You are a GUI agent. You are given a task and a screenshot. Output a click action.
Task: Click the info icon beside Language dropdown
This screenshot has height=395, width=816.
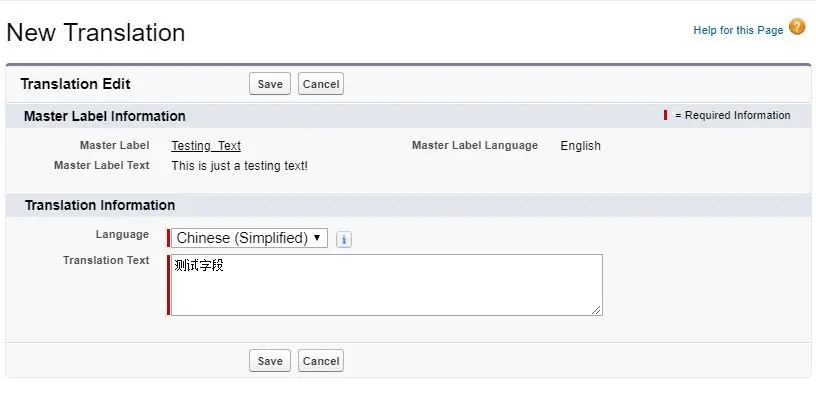click(343, 240)
